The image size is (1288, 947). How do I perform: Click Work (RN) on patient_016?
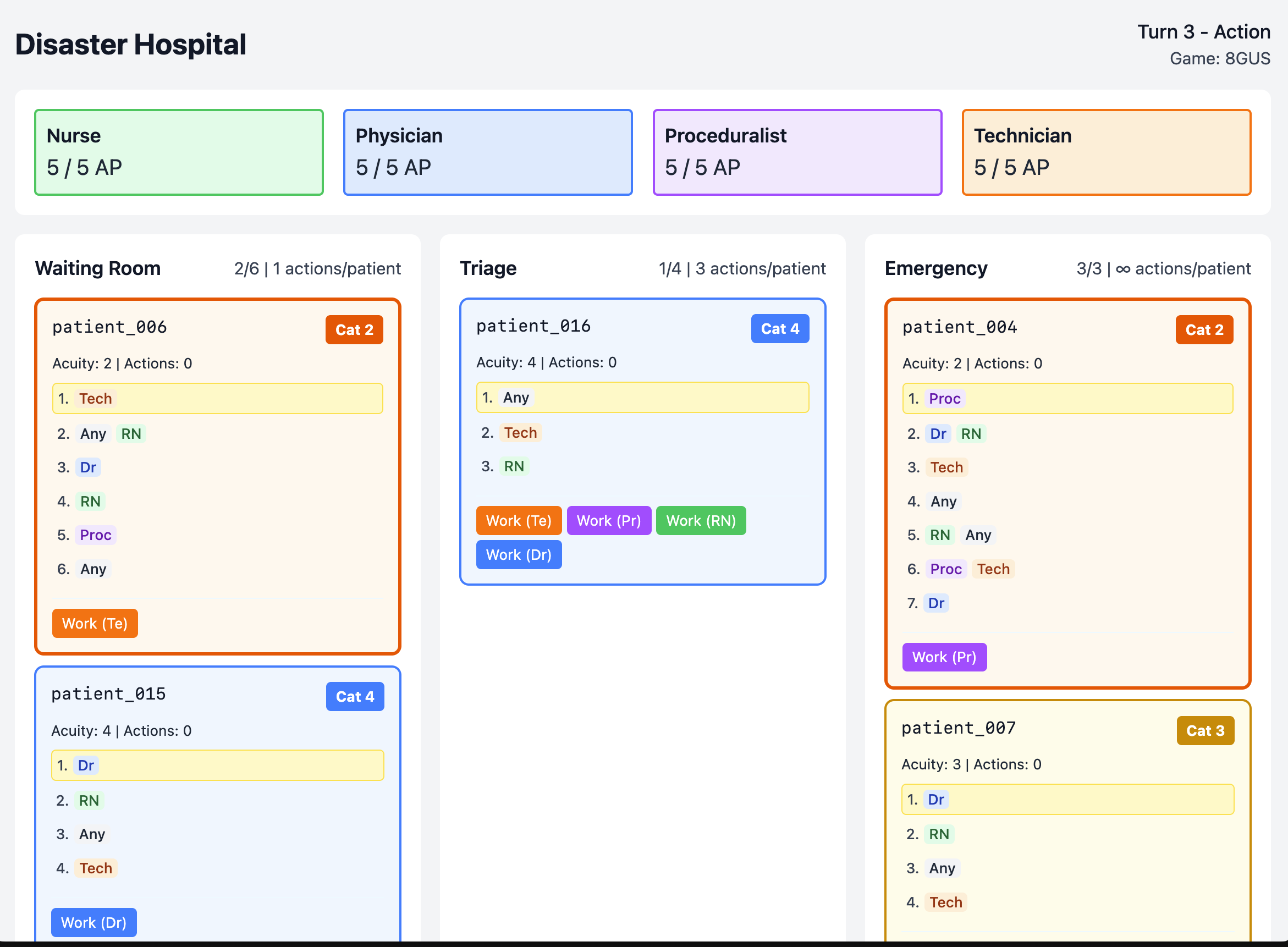(701, 520)
